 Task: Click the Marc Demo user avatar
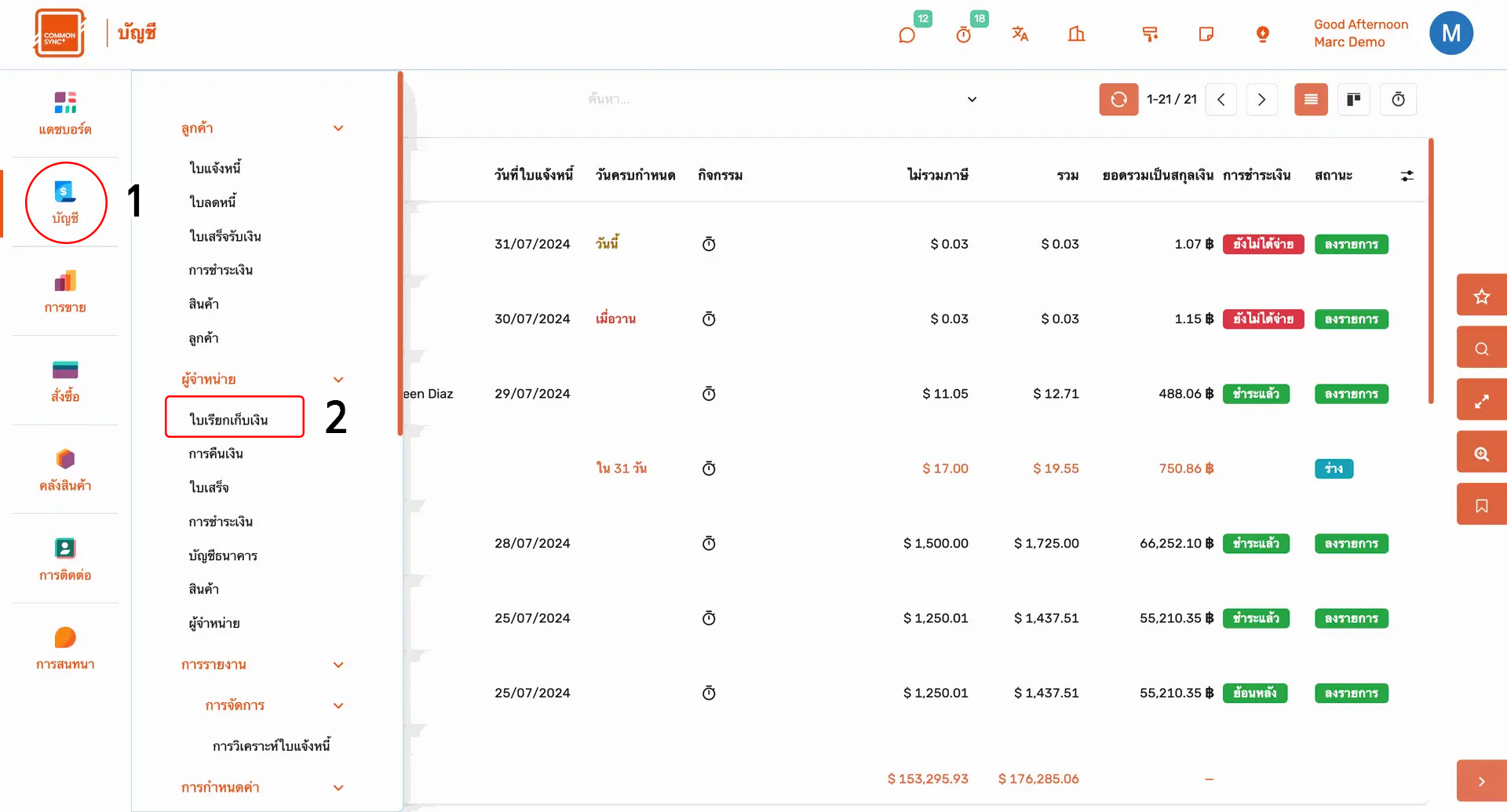click(x=1450, y=34)
